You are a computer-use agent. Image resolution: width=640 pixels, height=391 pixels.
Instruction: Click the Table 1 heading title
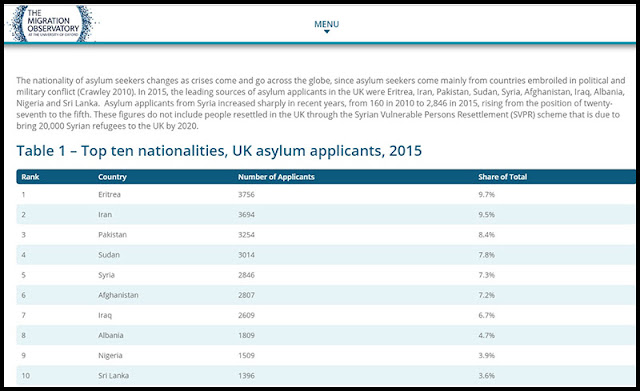219,151
